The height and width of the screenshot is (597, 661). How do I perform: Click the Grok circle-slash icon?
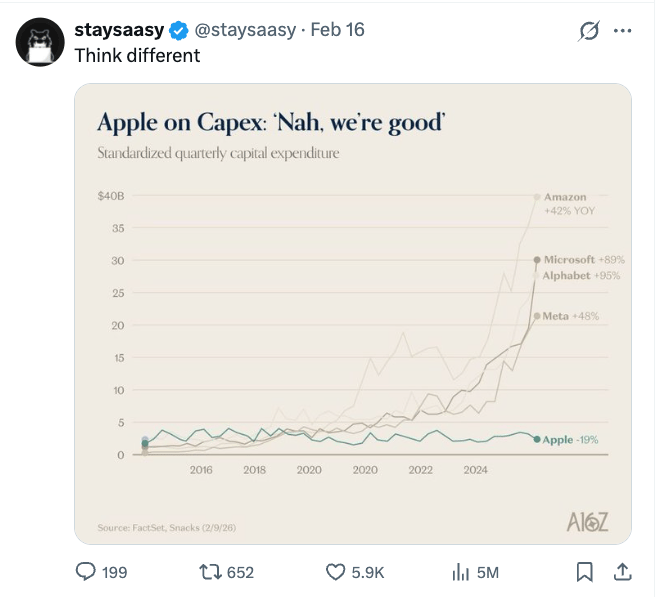[x=589, y=30]
